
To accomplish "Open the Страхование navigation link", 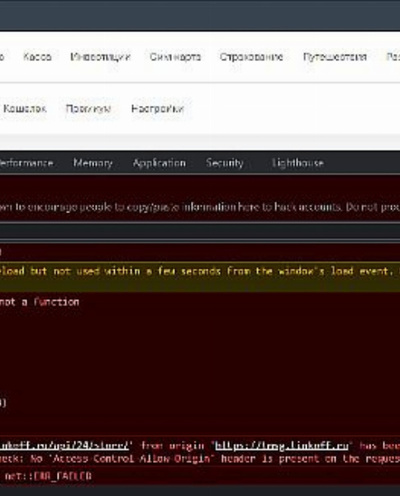I will [x=251, y=57].
